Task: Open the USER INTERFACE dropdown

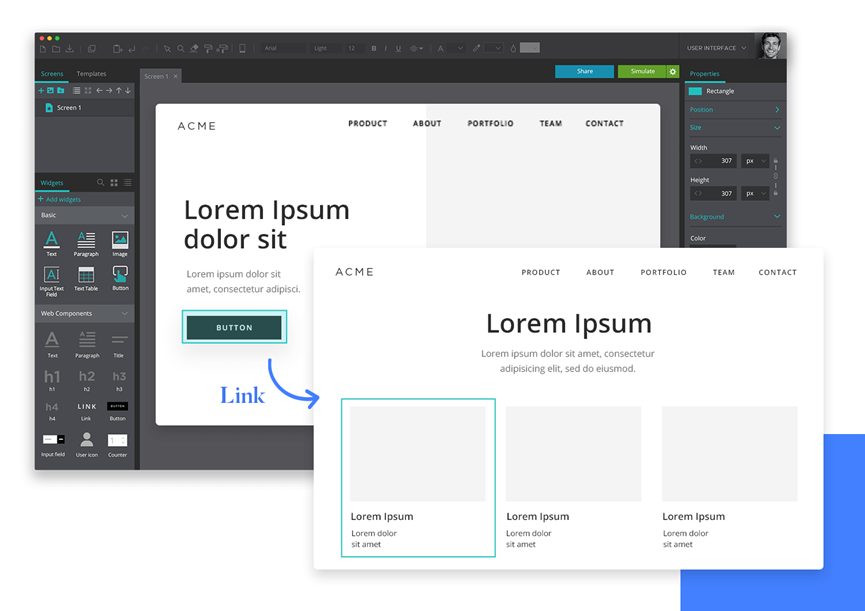Action: point(717,48)
